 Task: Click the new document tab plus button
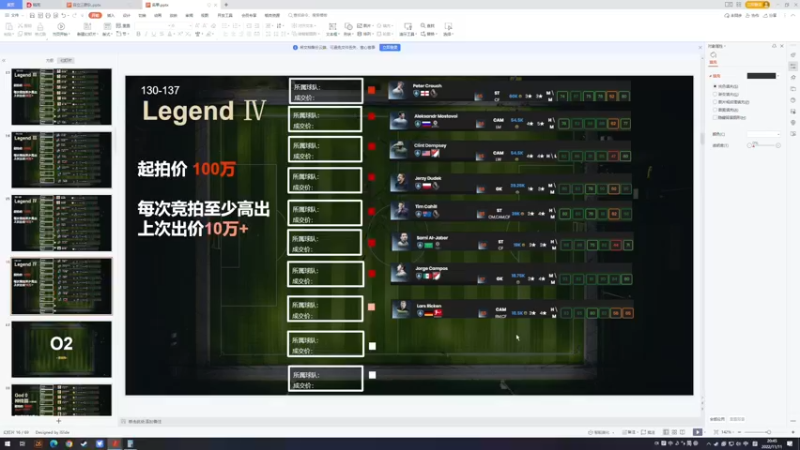click(226, 5)
